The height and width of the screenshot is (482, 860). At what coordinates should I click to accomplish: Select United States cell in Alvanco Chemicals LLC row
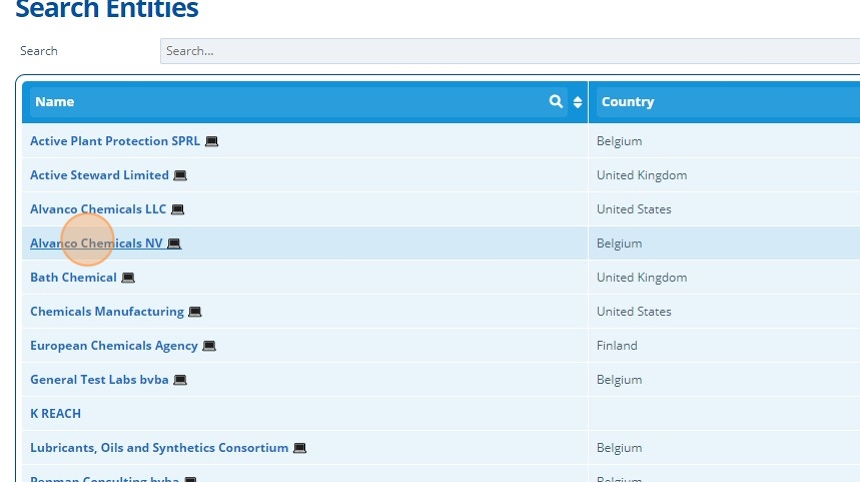point(725,209)
